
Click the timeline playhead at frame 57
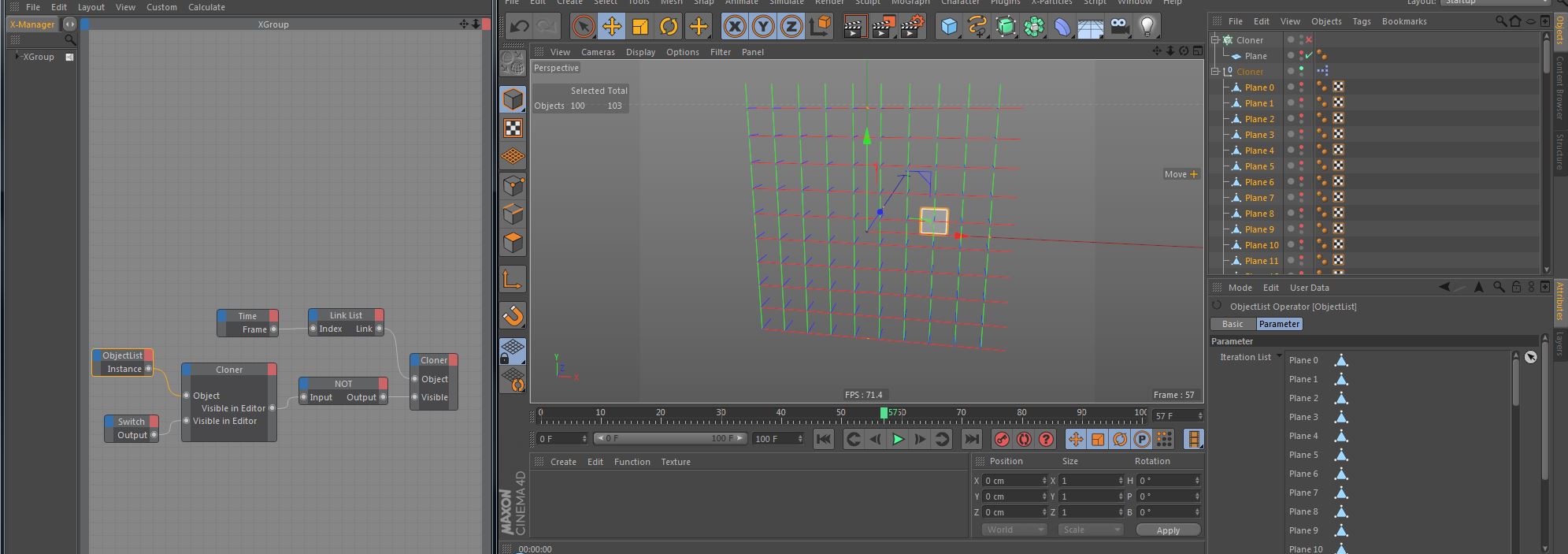tap(884, 413)
